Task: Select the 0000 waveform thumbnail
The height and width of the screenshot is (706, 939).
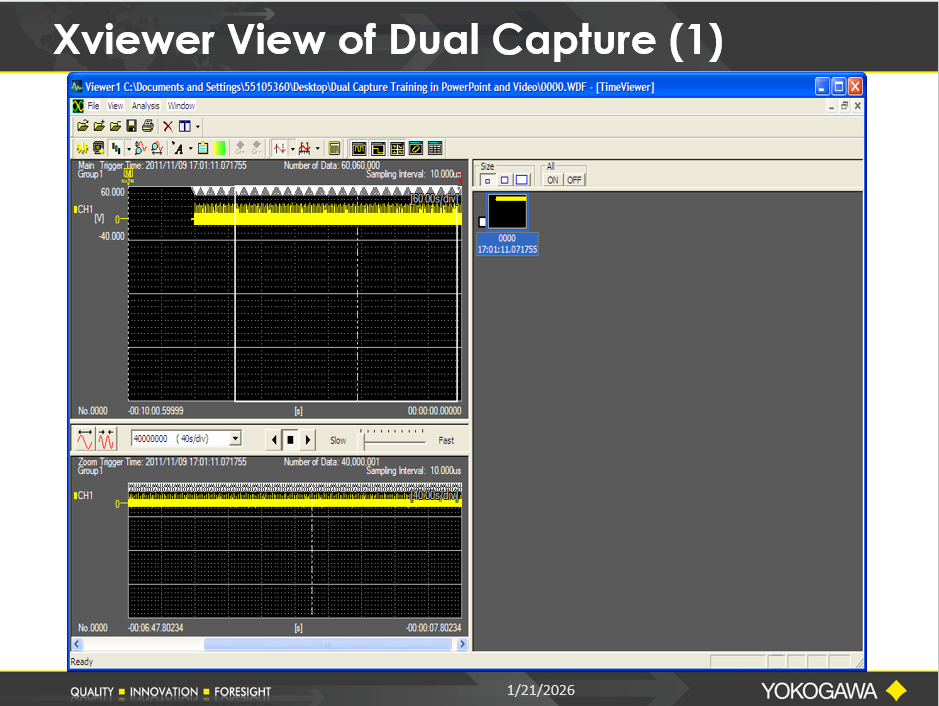Action: coord(508,212)
